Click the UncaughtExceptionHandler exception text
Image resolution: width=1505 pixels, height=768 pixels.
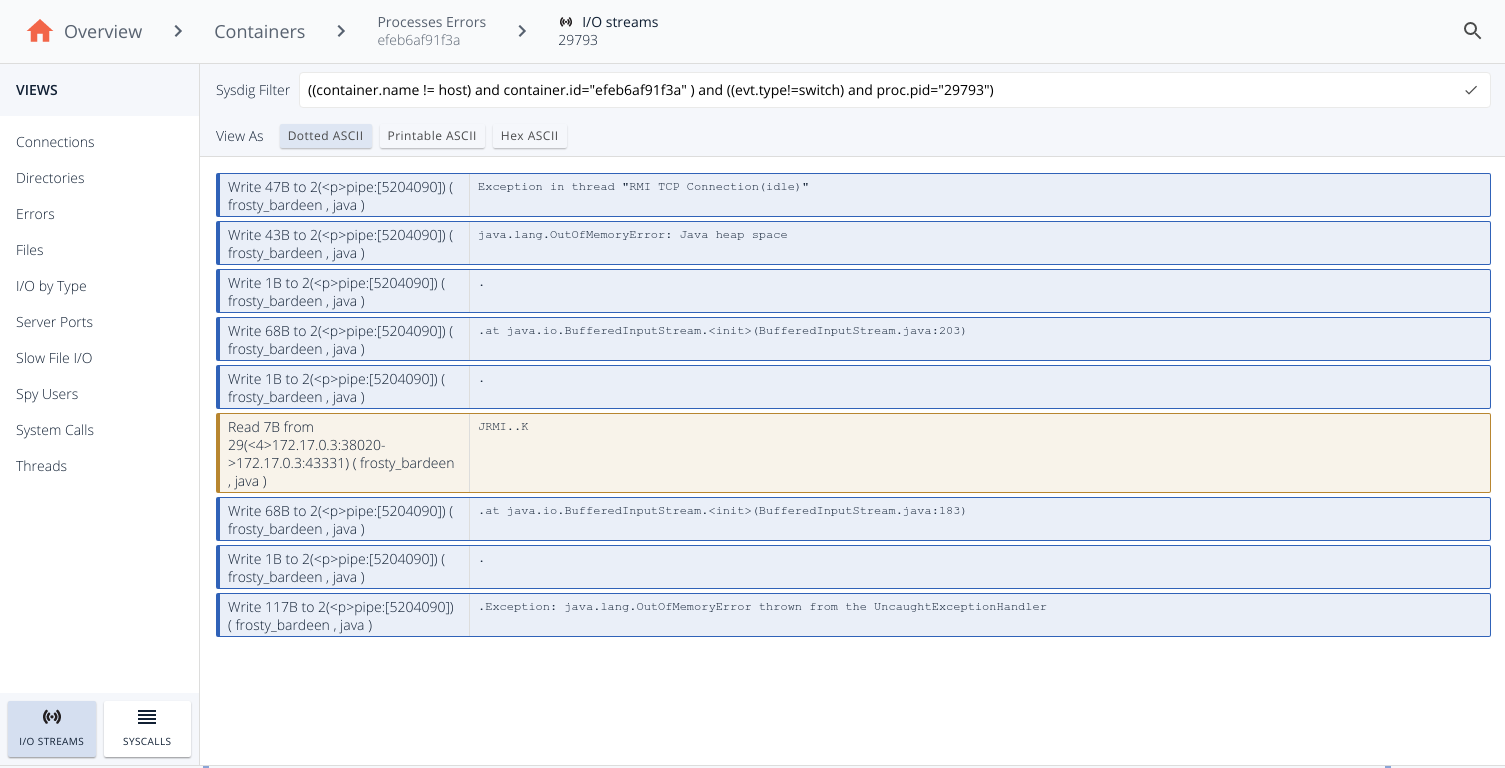762,607
